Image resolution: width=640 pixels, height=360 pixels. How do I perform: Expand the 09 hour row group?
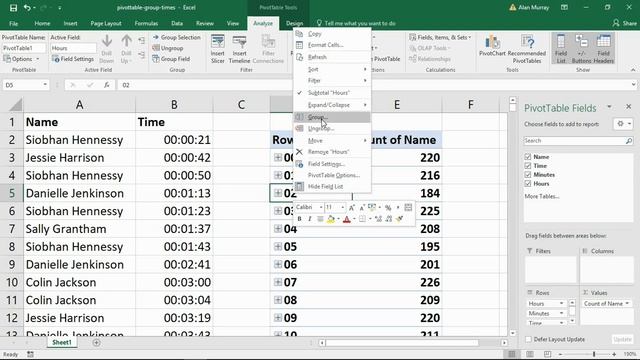point(278,318)
